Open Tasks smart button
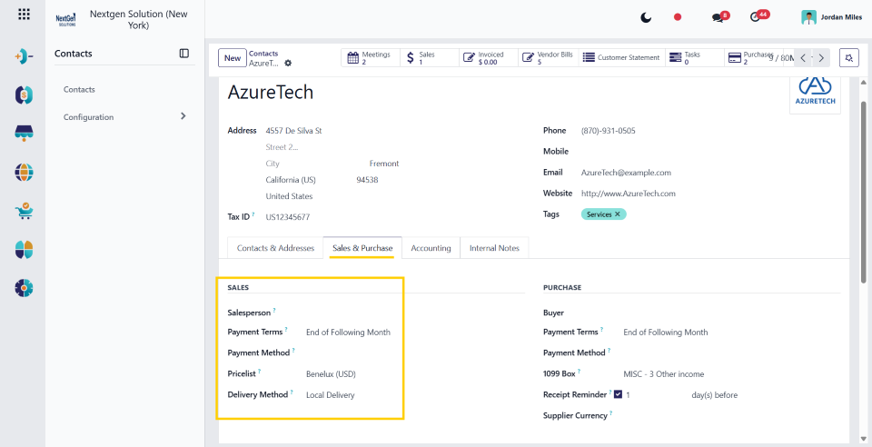Image resolution: width=872 pixels, height=447 pixels. 695,58
